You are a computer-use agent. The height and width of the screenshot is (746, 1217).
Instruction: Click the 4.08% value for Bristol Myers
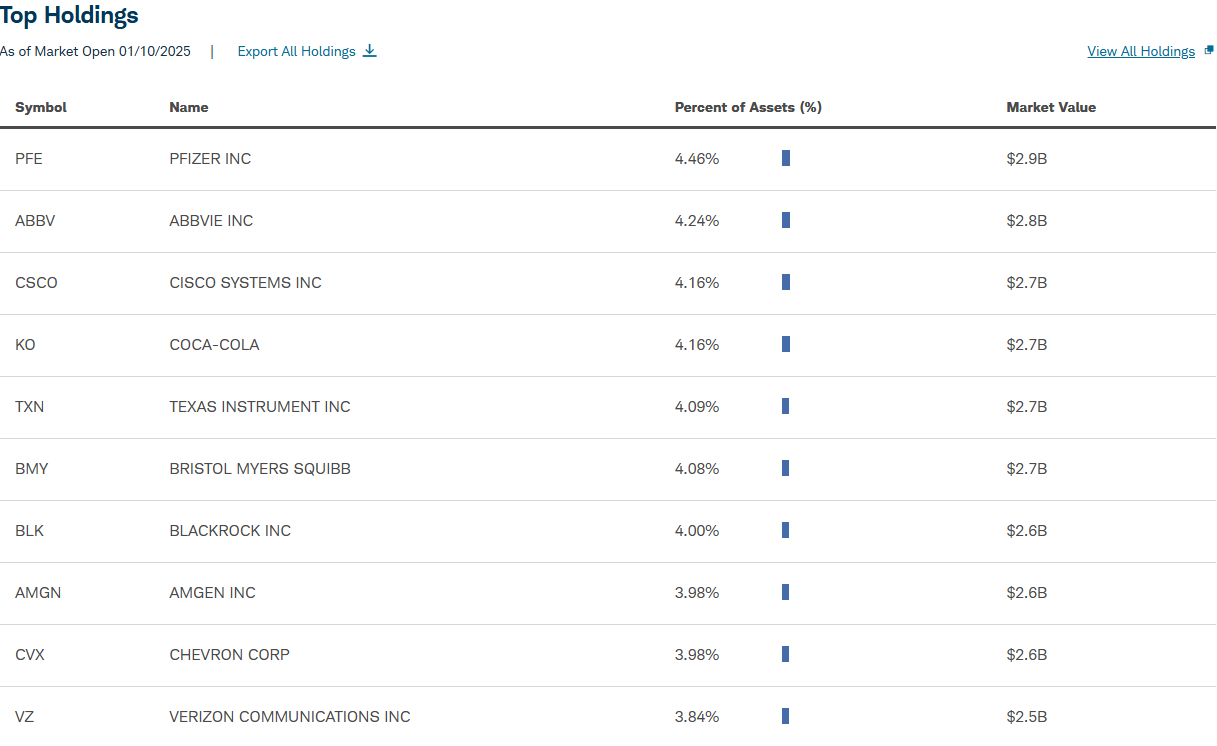click(x=697, y=468)
